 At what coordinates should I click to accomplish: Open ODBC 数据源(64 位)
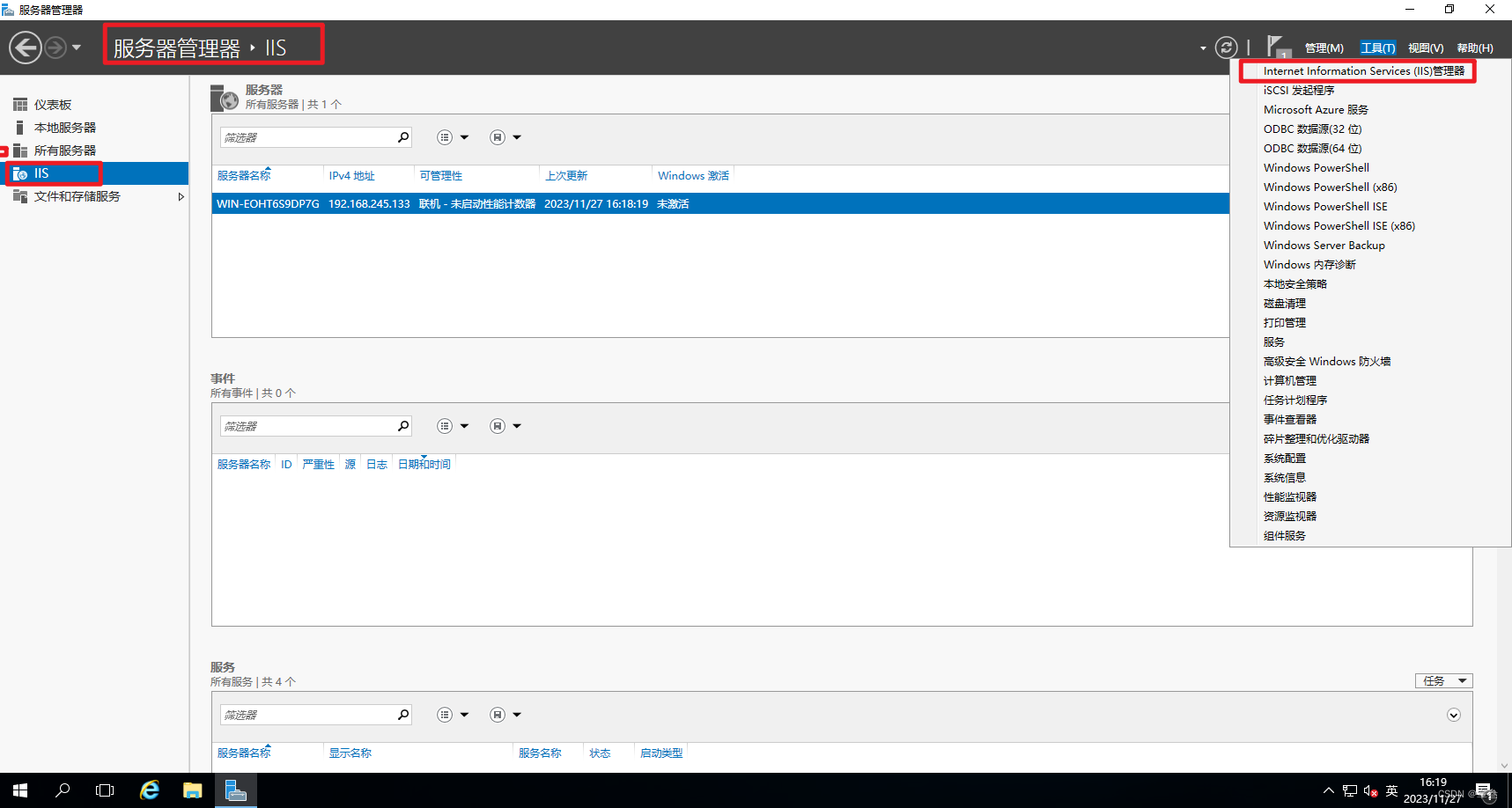pos(1312,149)
